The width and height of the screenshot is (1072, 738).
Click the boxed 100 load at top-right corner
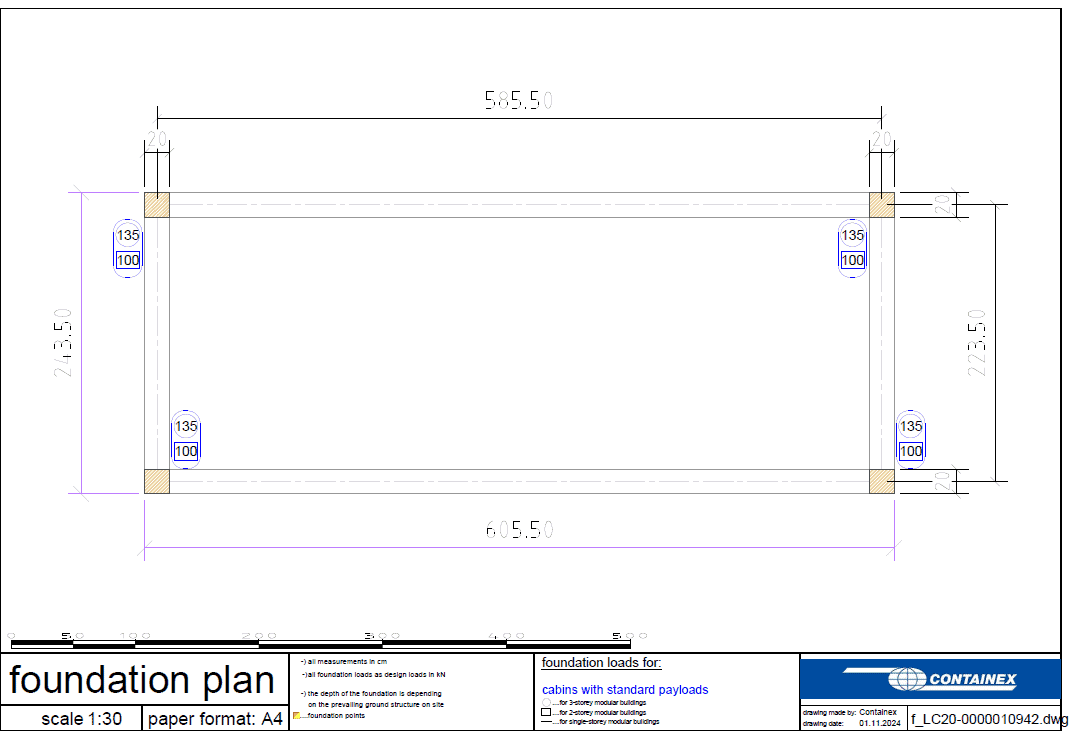(853, 260)
